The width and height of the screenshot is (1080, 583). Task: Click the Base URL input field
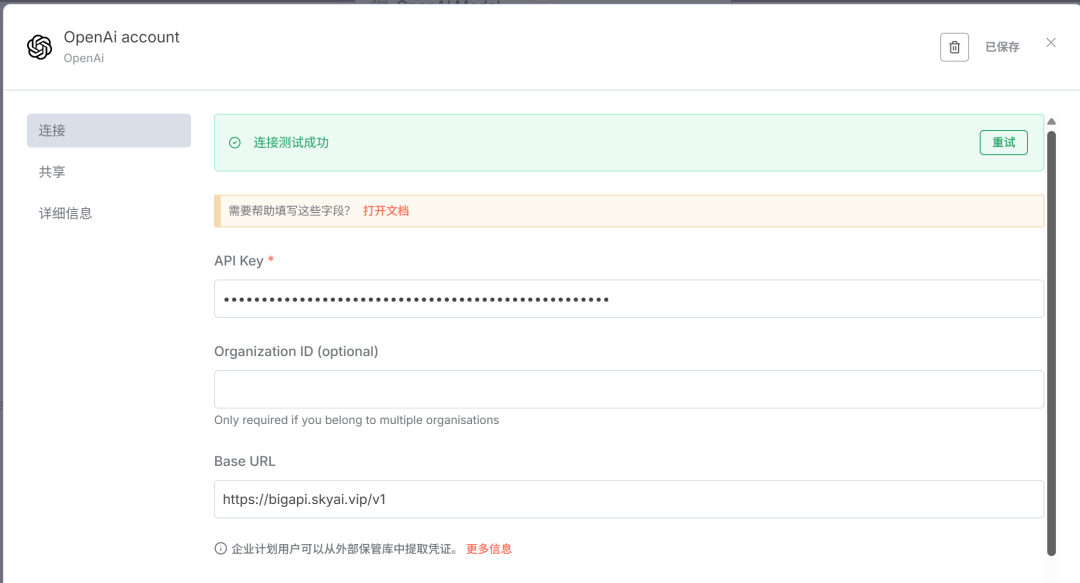coord(629,499)
